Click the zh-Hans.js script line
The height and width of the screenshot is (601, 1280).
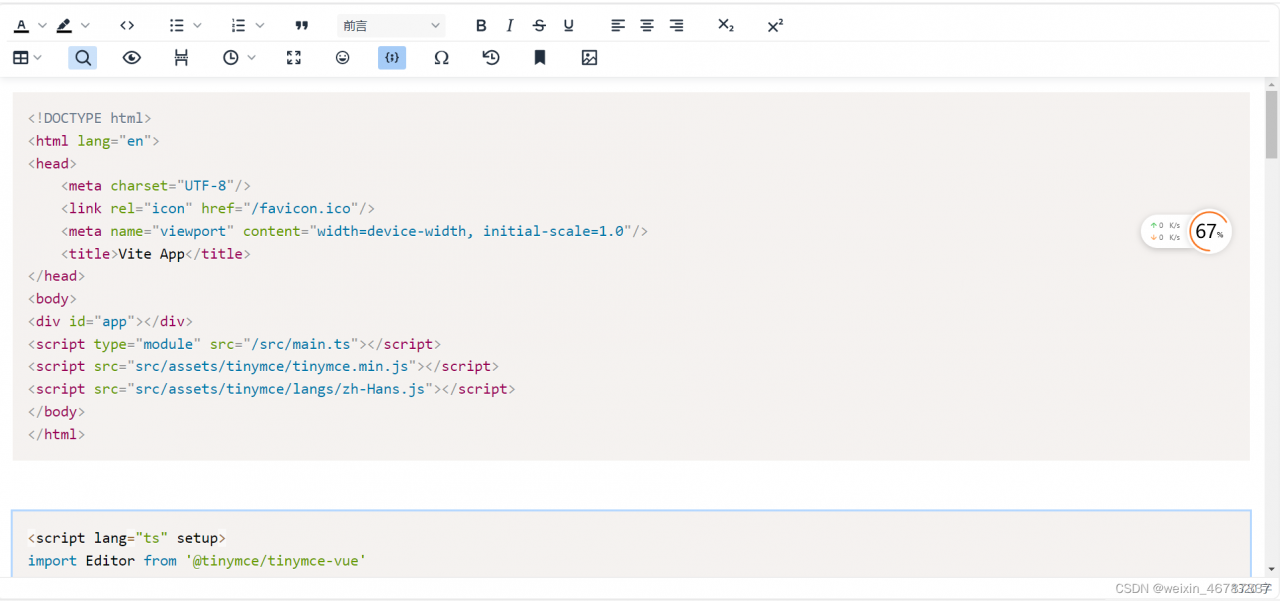click(x=272, y=389)
